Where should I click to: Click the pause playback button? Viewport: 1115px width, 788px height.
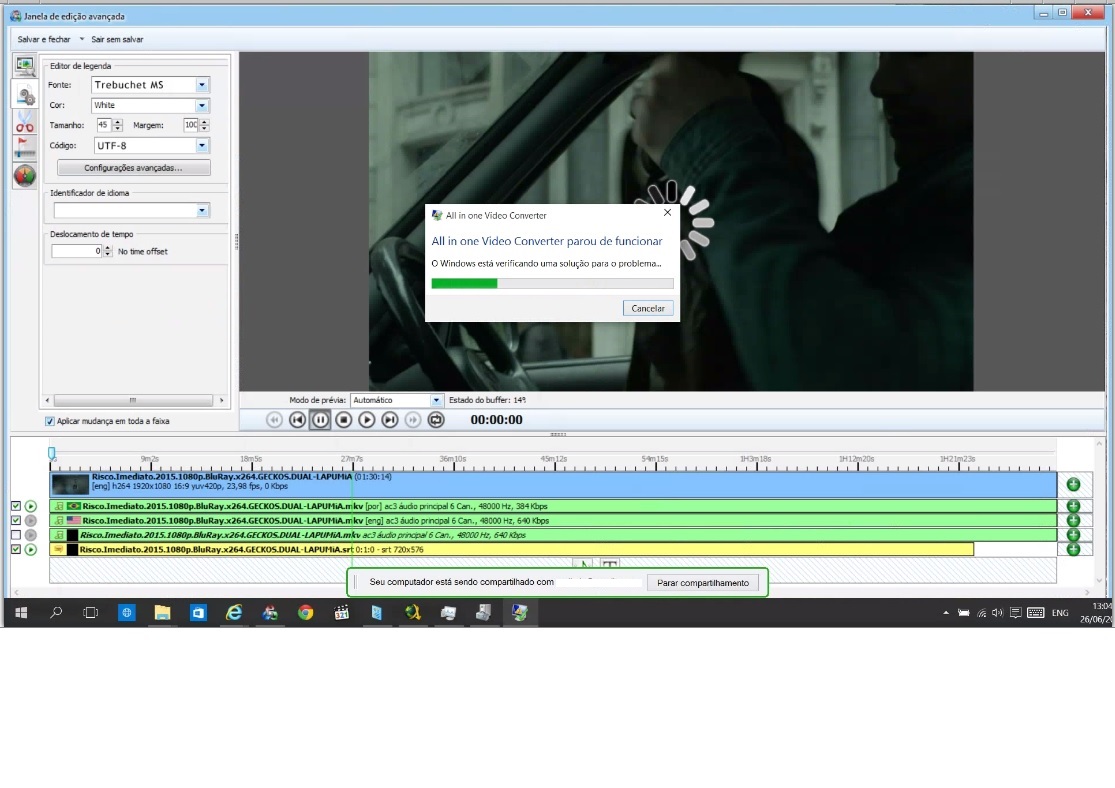[320, 420]
